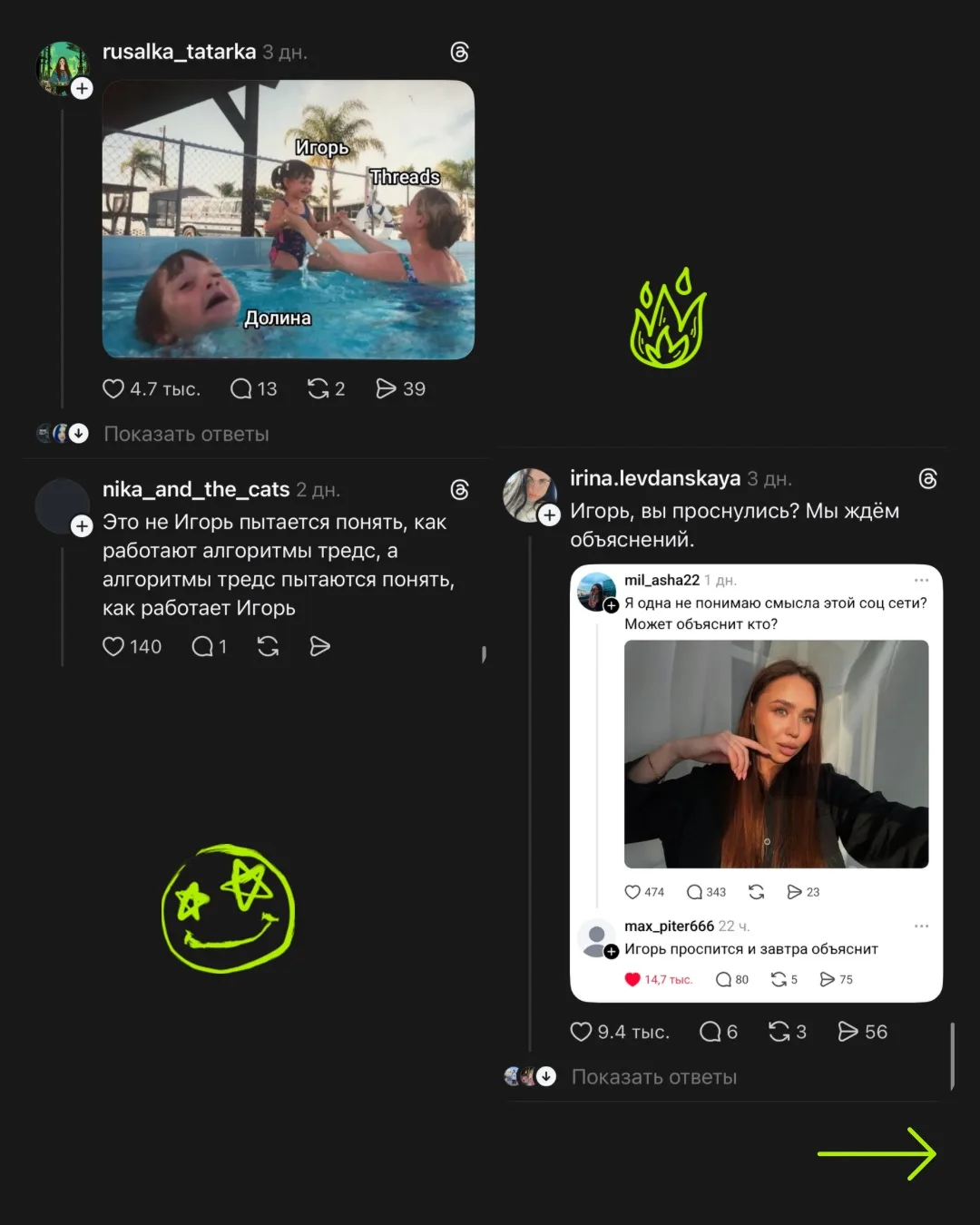The height and width of the screenshot is (1225, 980).
Task: Click Threads logo on rusalka_tatarka post
Action: 460,53
